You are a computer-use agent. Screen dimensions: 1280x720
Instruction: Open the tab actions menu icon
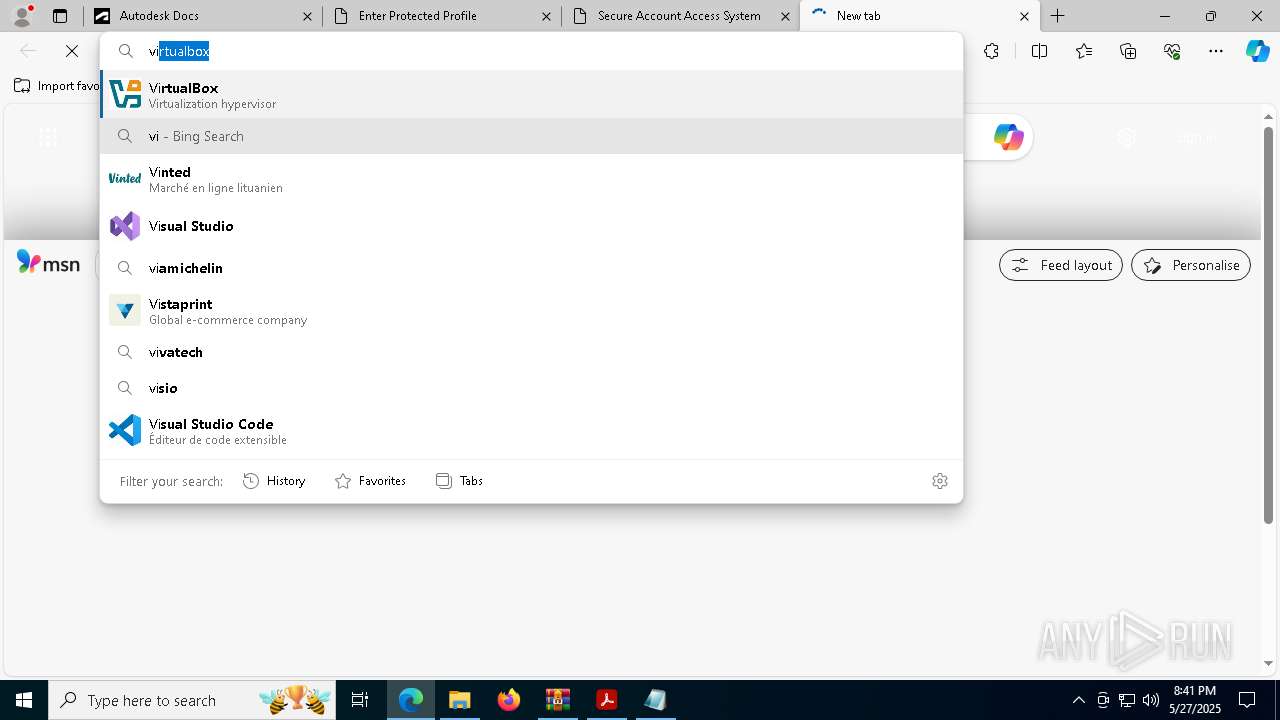point(60,16)
